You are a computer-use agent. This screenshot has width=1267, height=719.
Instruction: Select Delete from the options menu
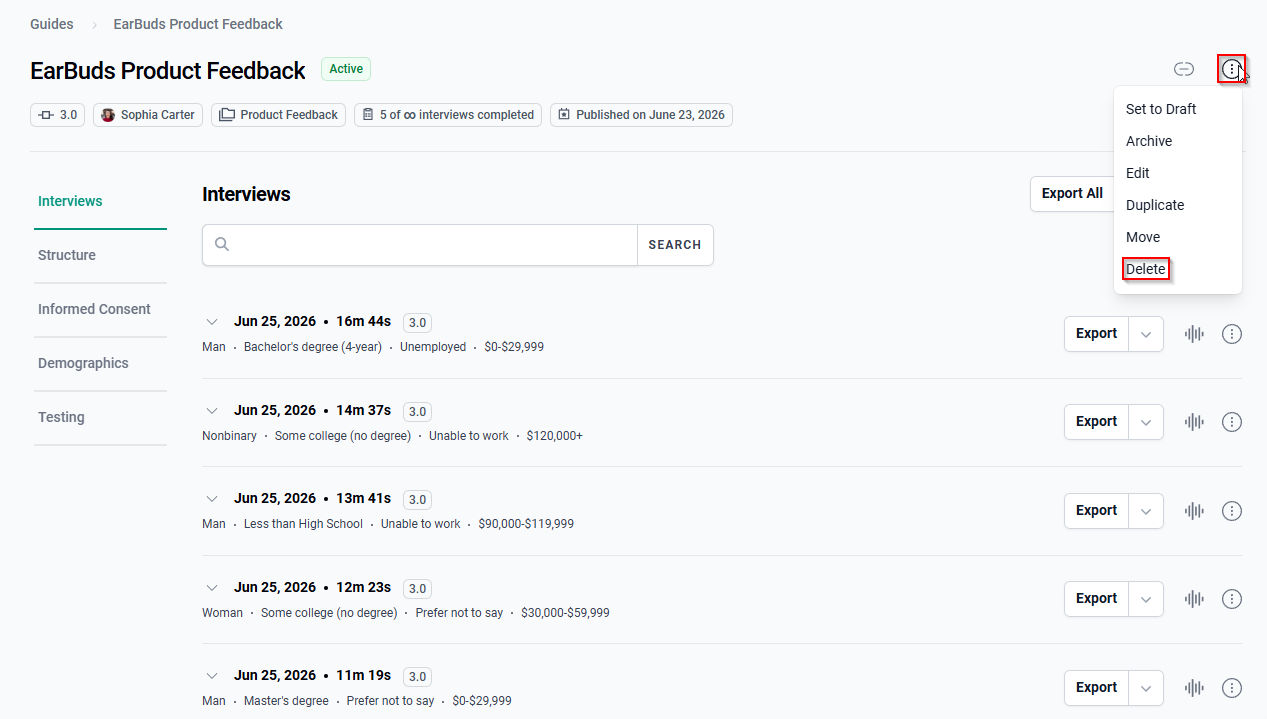[1146, 269]
